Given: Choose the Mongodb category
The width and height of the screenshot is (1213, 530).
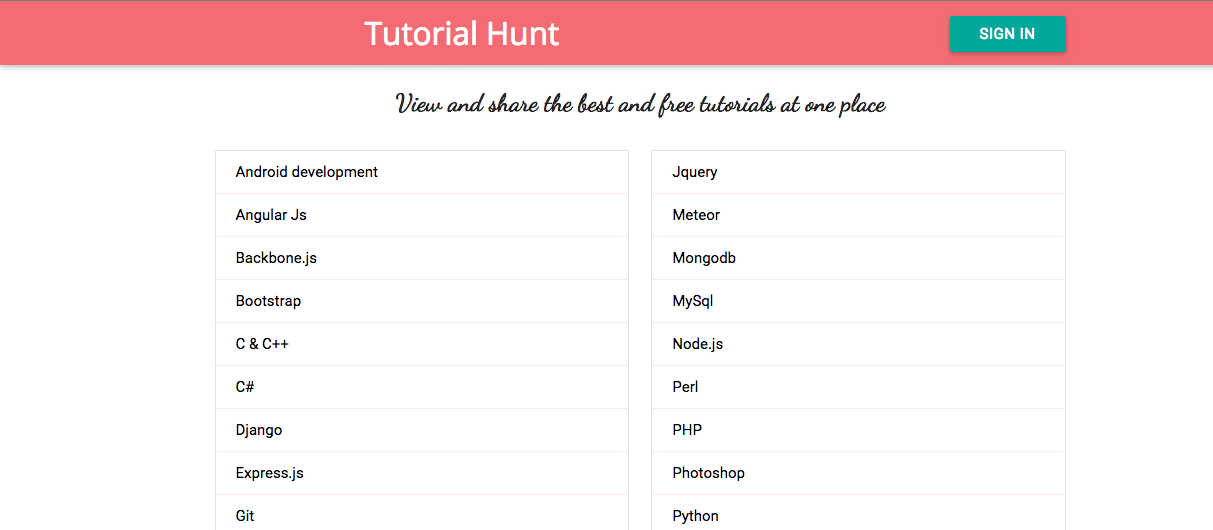Looking at the screenshot, I should (858, 258).
